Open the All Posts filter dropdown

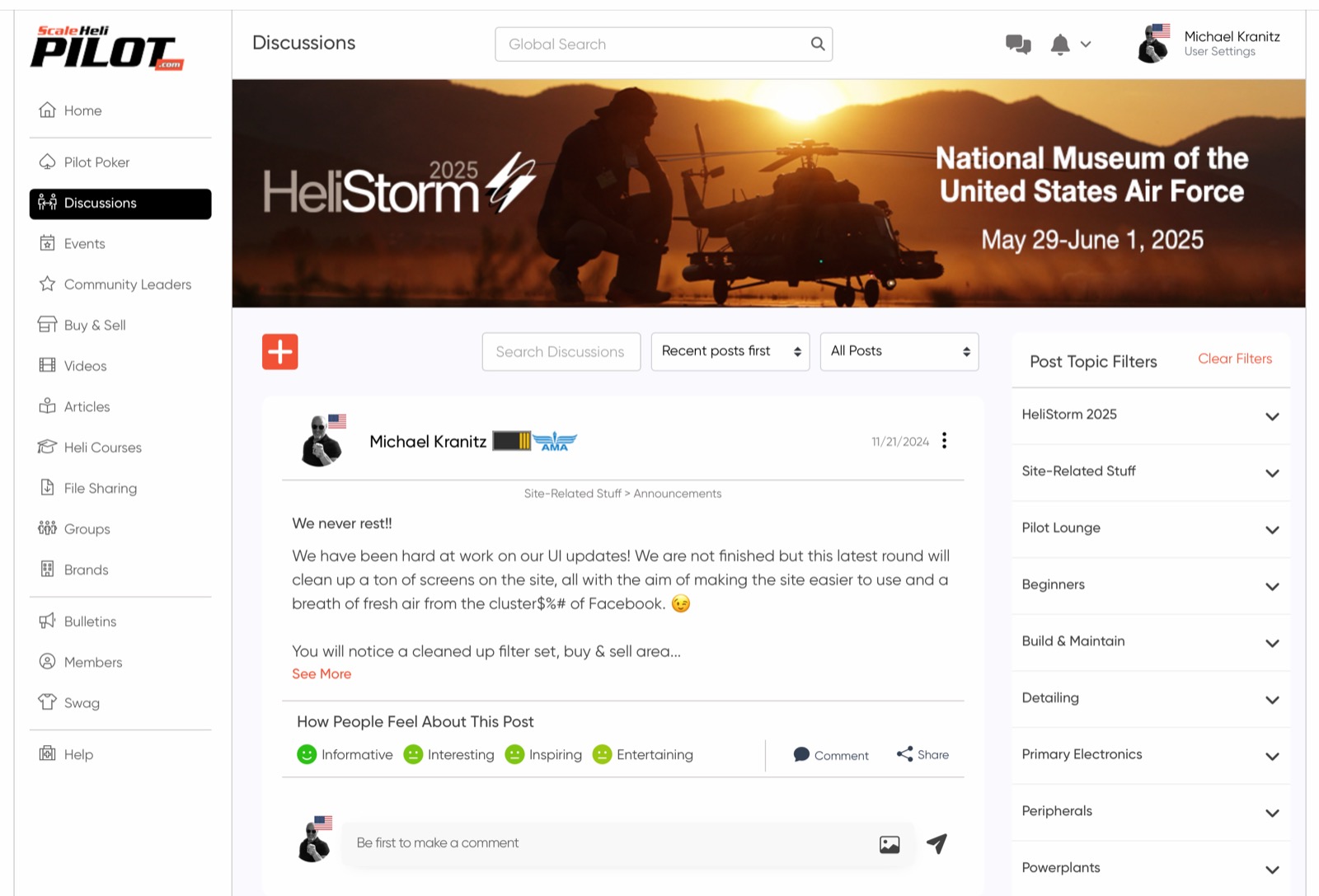pyautogui.click(x=899, y=352)
